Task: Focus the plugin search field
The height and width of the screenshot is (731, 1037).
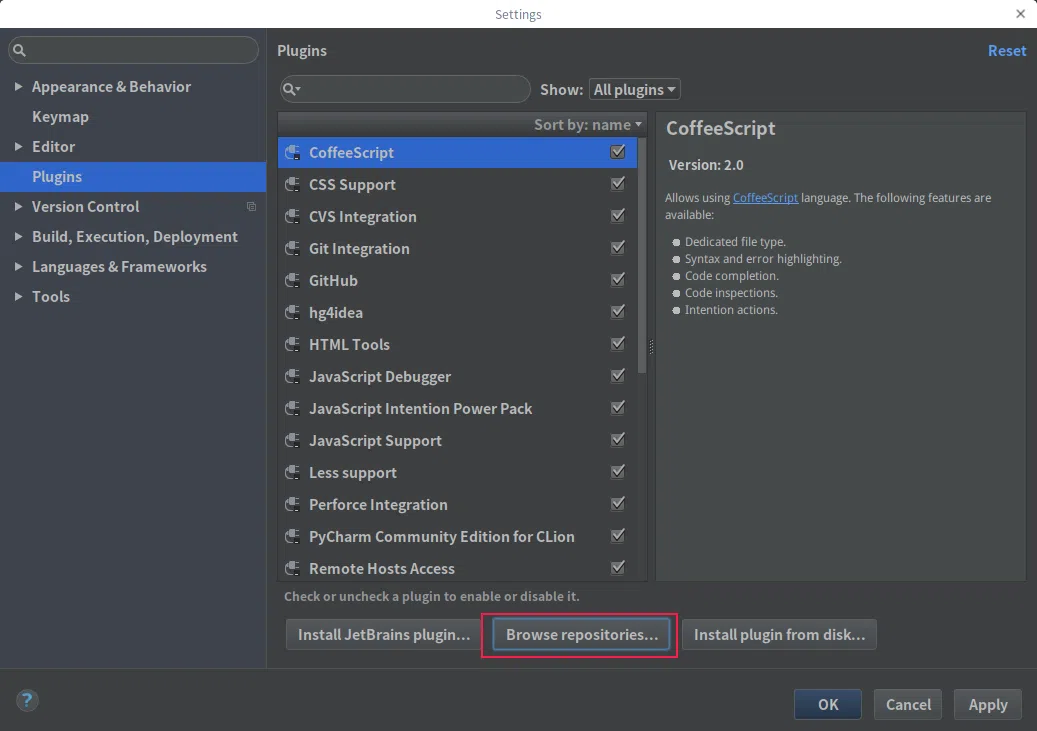Action: (x=405, y=89)
